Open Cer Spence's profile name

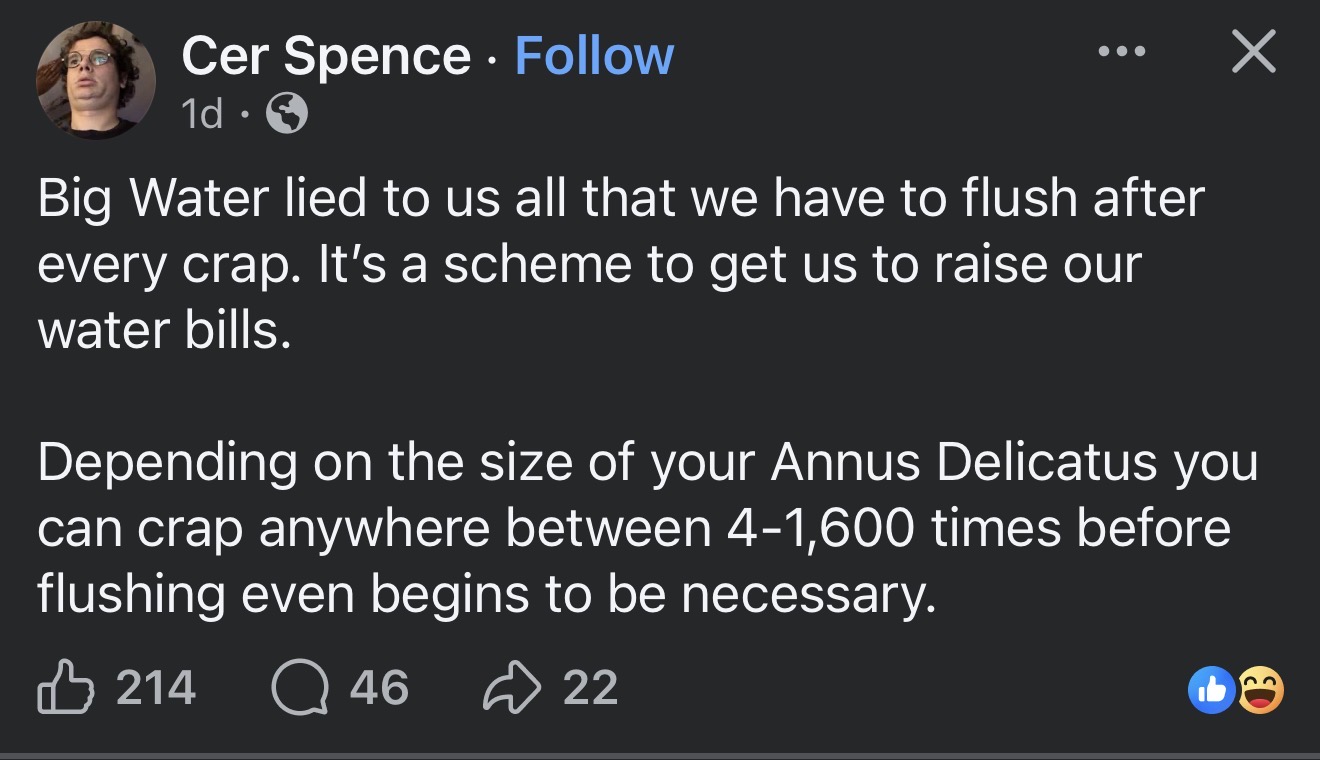pyautogui.click(x=326, y=56)
